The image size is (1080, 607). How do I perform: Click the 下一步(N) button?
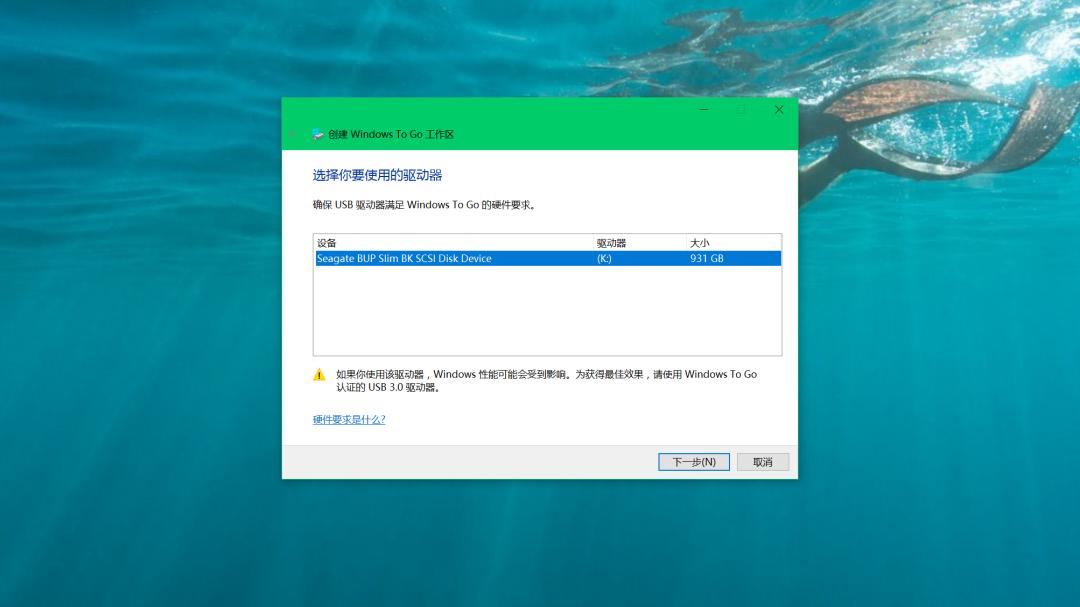694,461
